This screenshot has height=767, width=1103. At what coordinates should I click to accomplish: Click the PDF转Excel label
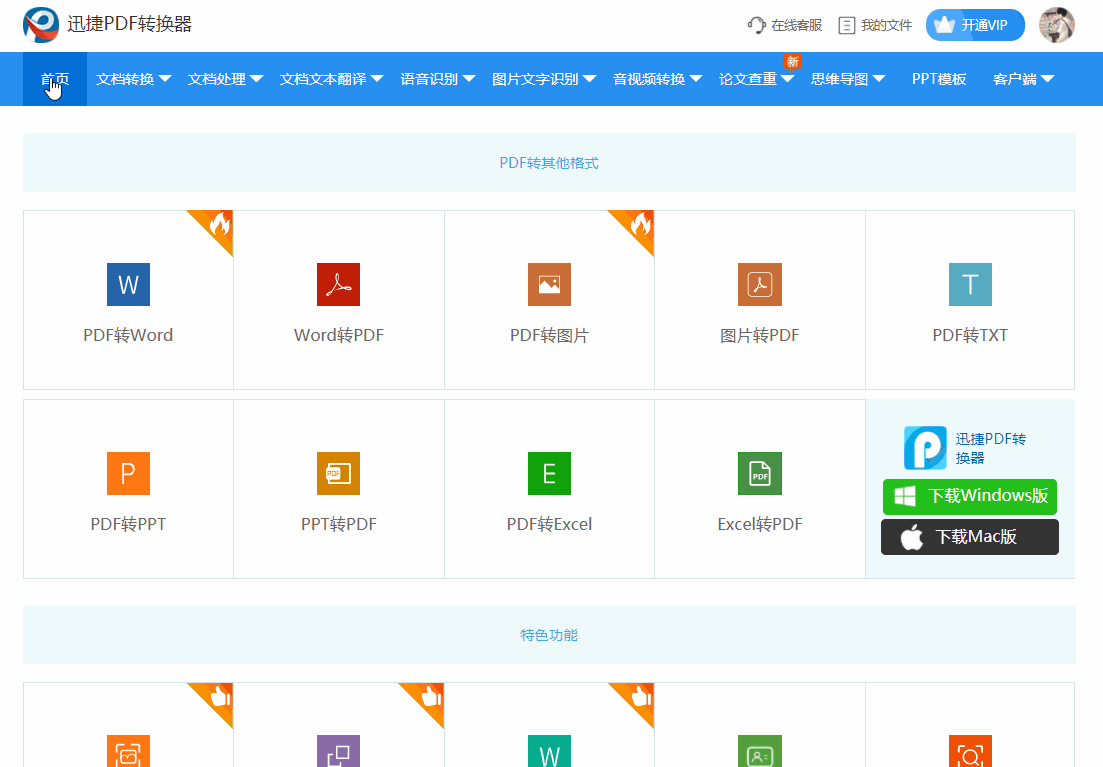pos(549,524)
